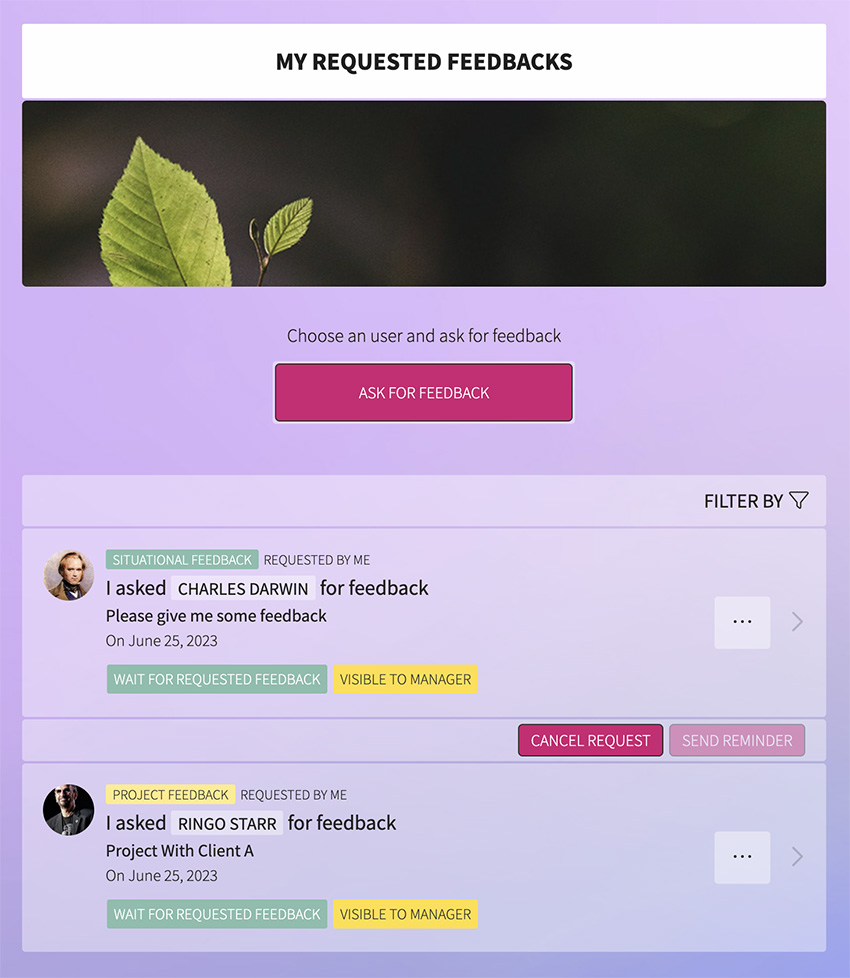Screen dimensions: 850x978
Task: Click the Ask For Feedback button
Action: (424, 393)
